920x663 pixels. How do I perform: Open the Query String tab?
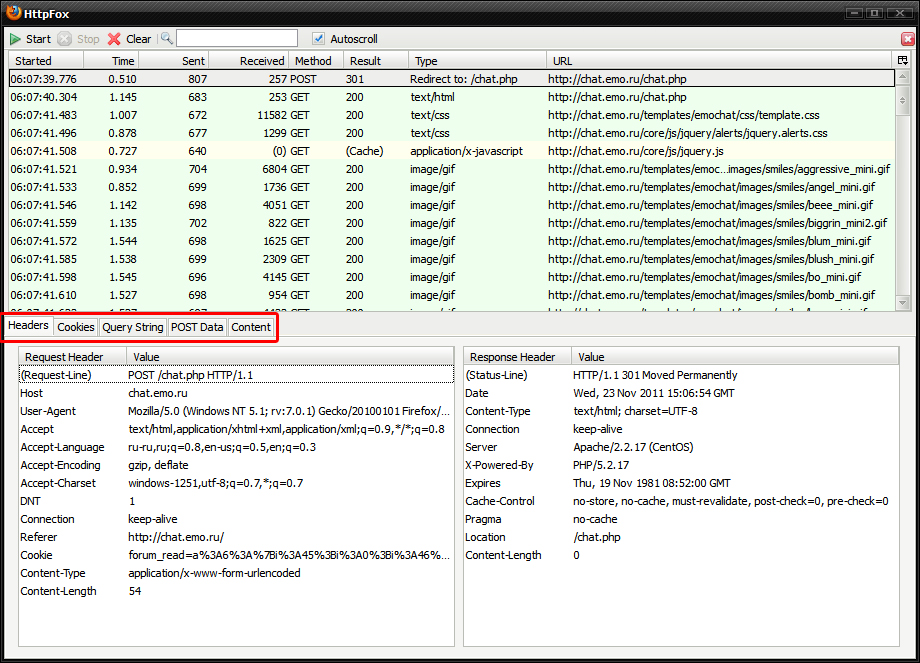click(x=133, y=327)
